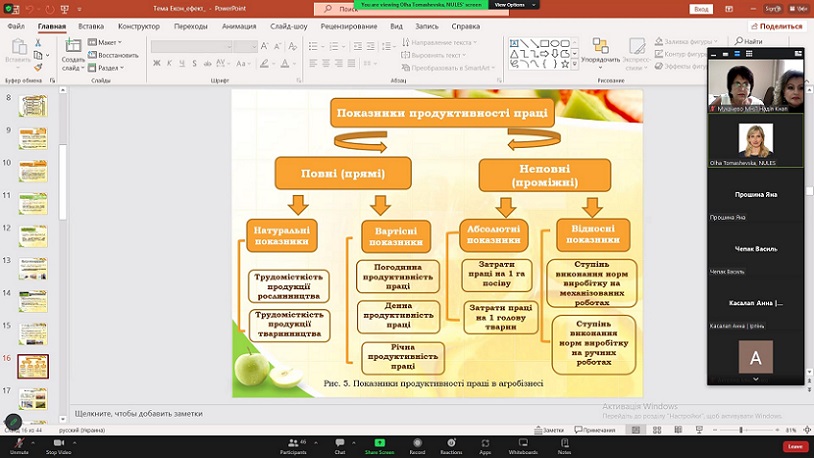Screen dimensions: 814x458
Task: Expand the audio options arrow beside Unmute
Action: pyautogui.click(x=33, y=442)
